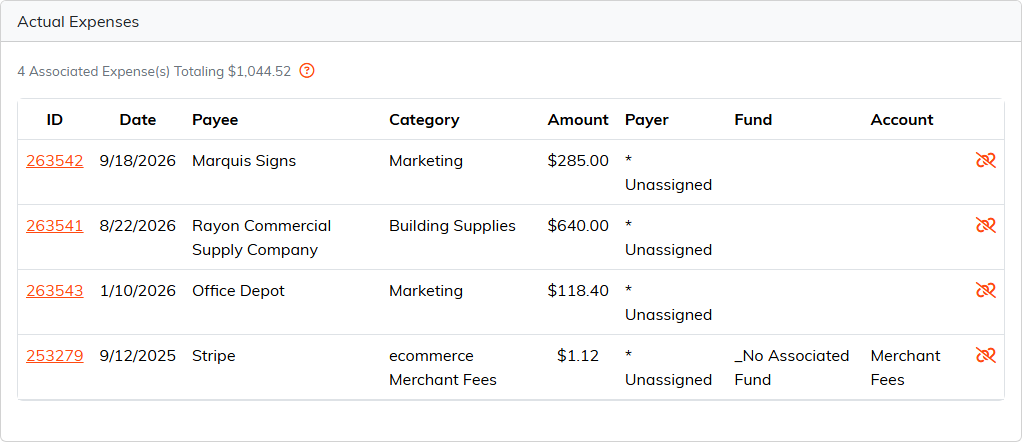Screen dimensions: 1022x442
Task: Click the Merchant Fees account cell
Action: [x=905, y=368]
